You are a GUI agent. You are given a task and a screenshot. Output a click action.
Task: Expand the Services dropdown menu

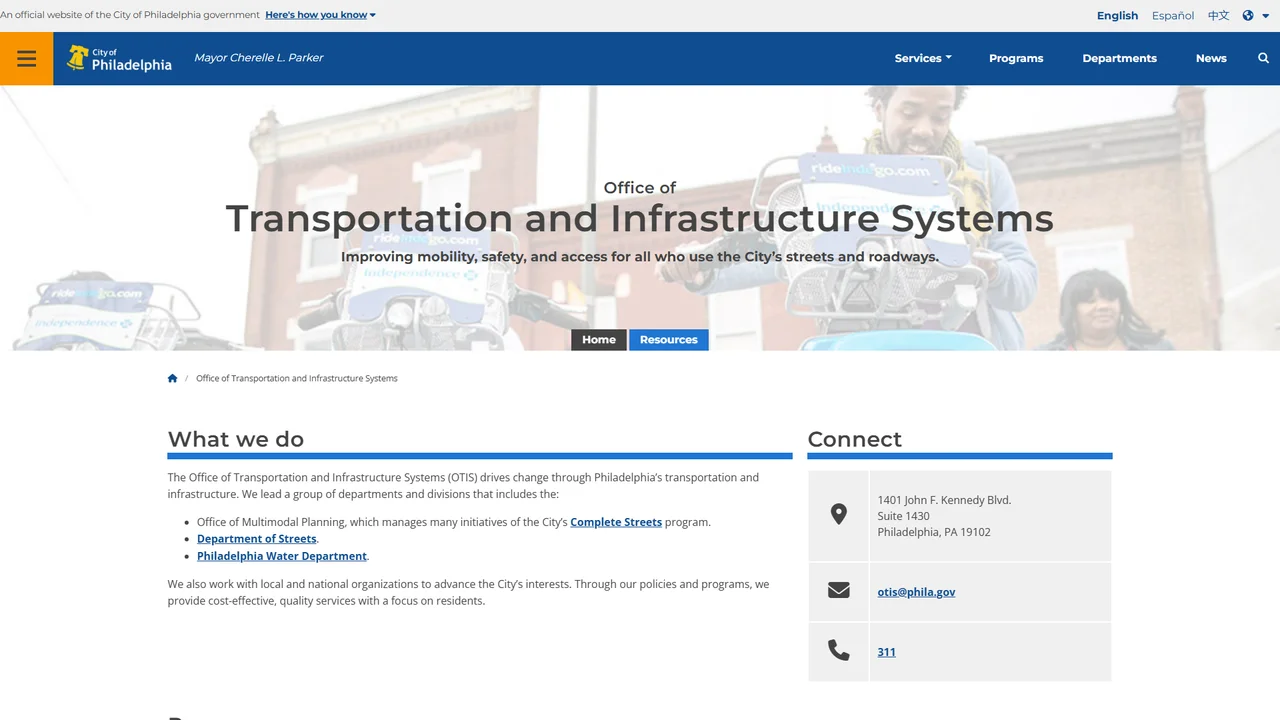[x=923, y=58]
